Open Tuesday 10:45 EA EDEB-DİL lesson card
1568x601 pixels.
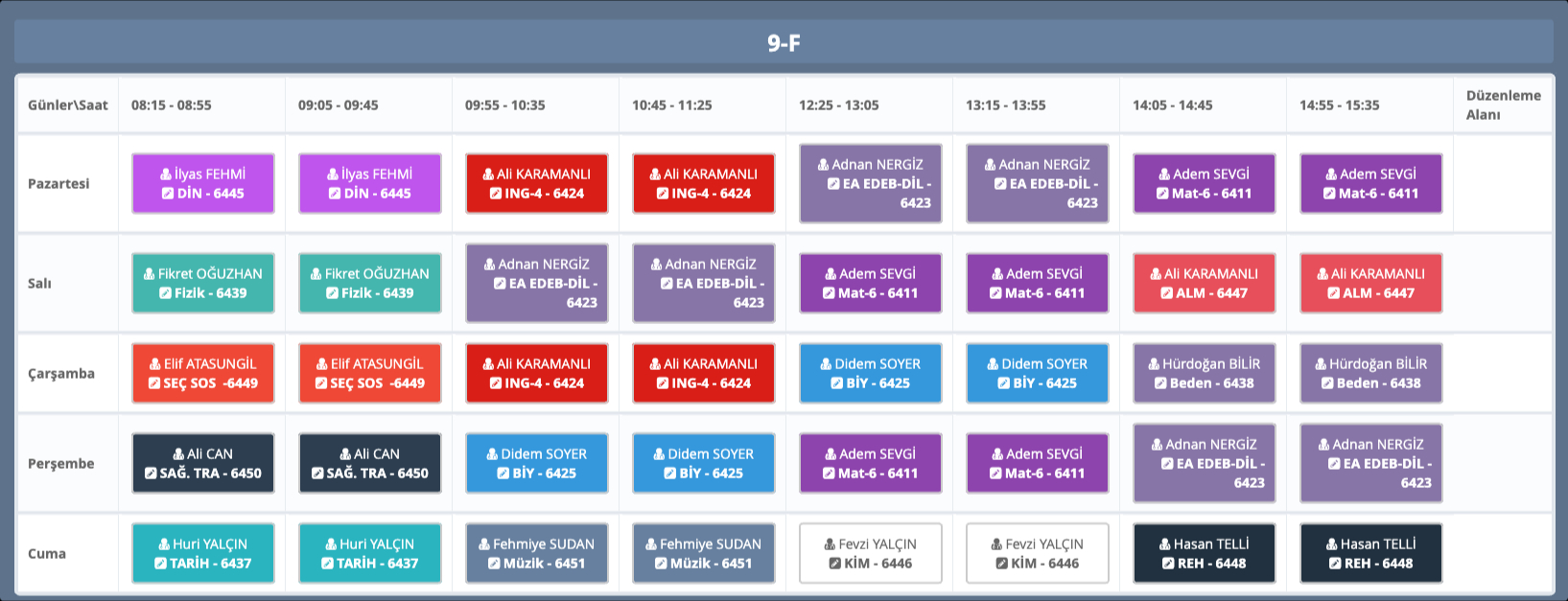pos(703,283)
